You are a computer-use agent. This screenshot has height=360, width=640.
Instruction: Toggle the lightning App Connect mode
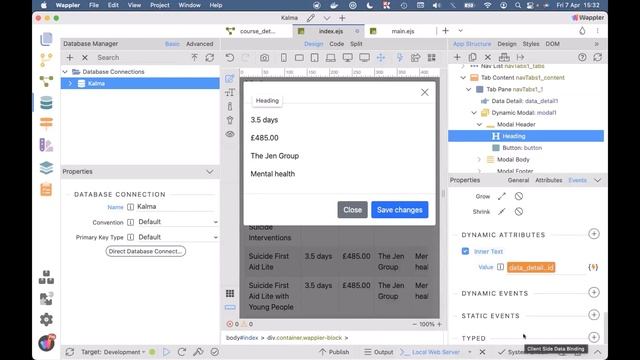coord(400,58)
